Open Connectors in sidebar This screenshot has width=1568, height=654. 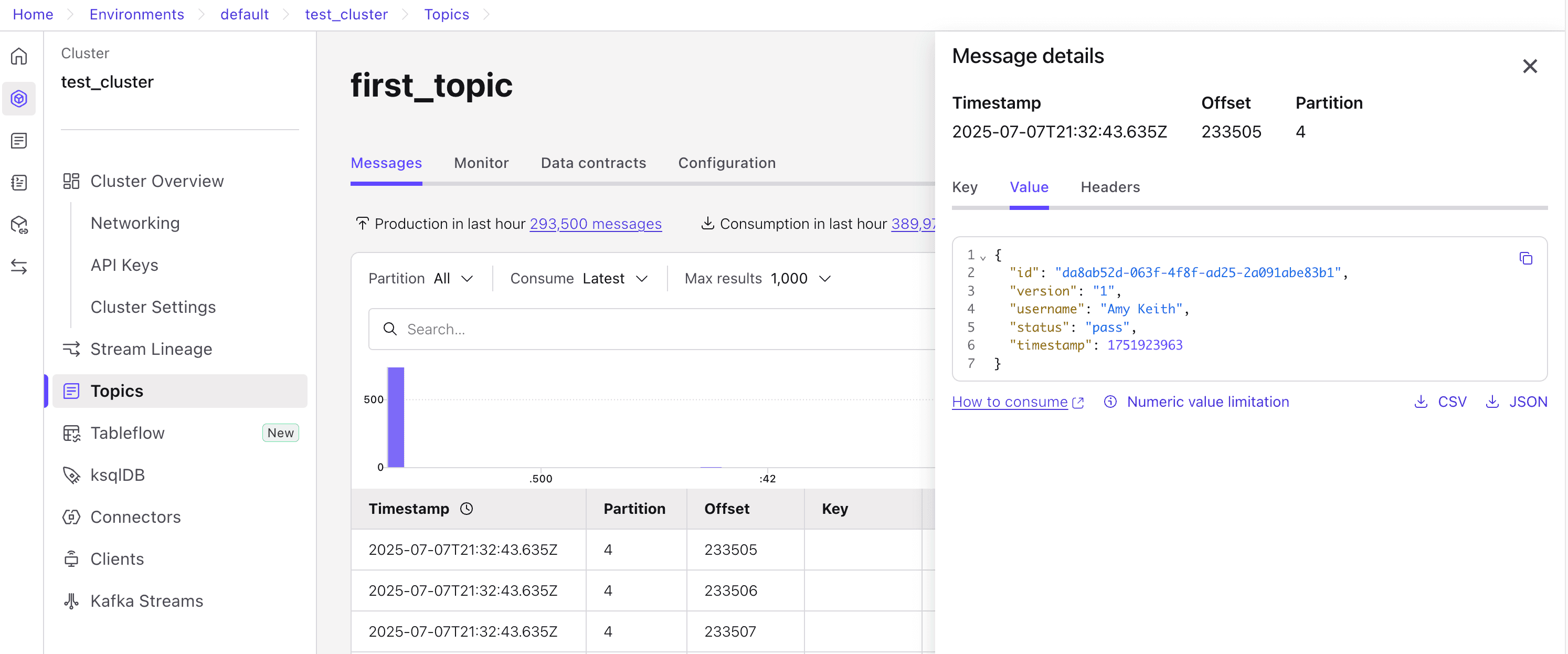(x=135, y=517)
